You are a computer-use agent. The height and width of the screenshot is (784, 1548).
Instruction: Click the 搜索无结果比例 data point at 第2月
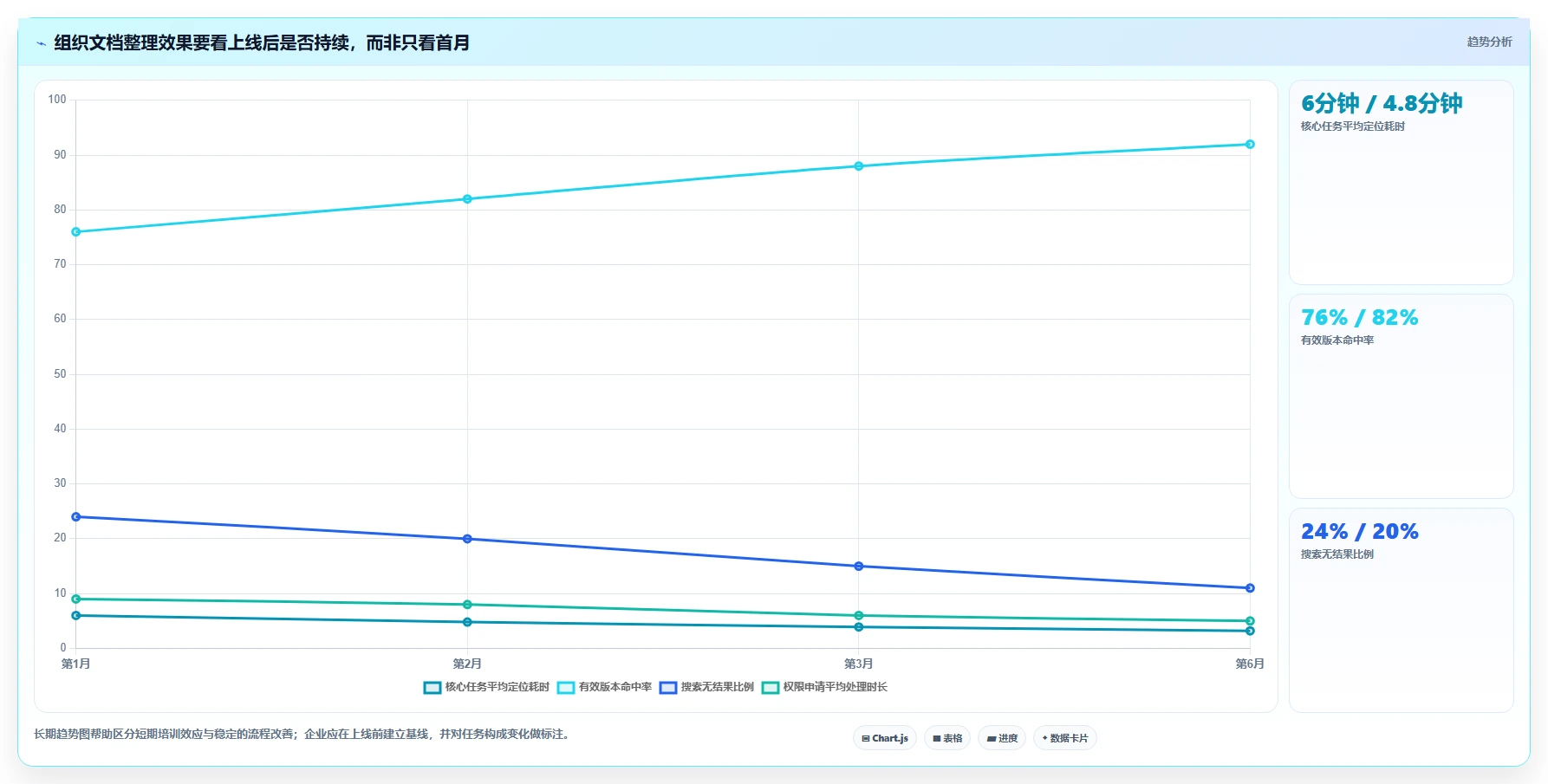tap(467, 539)
